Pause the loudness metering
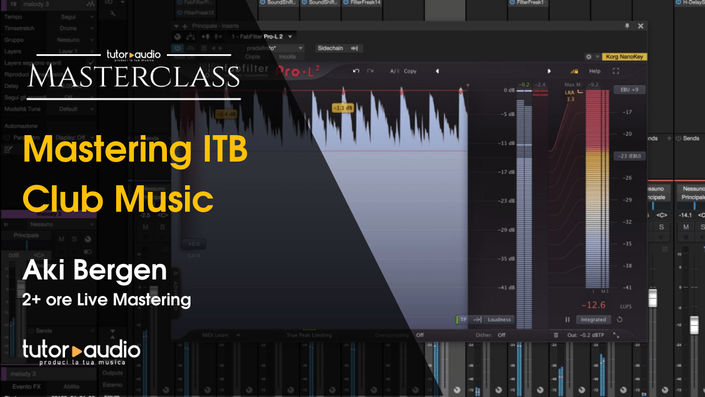705x397 pixels. [567, 320]
